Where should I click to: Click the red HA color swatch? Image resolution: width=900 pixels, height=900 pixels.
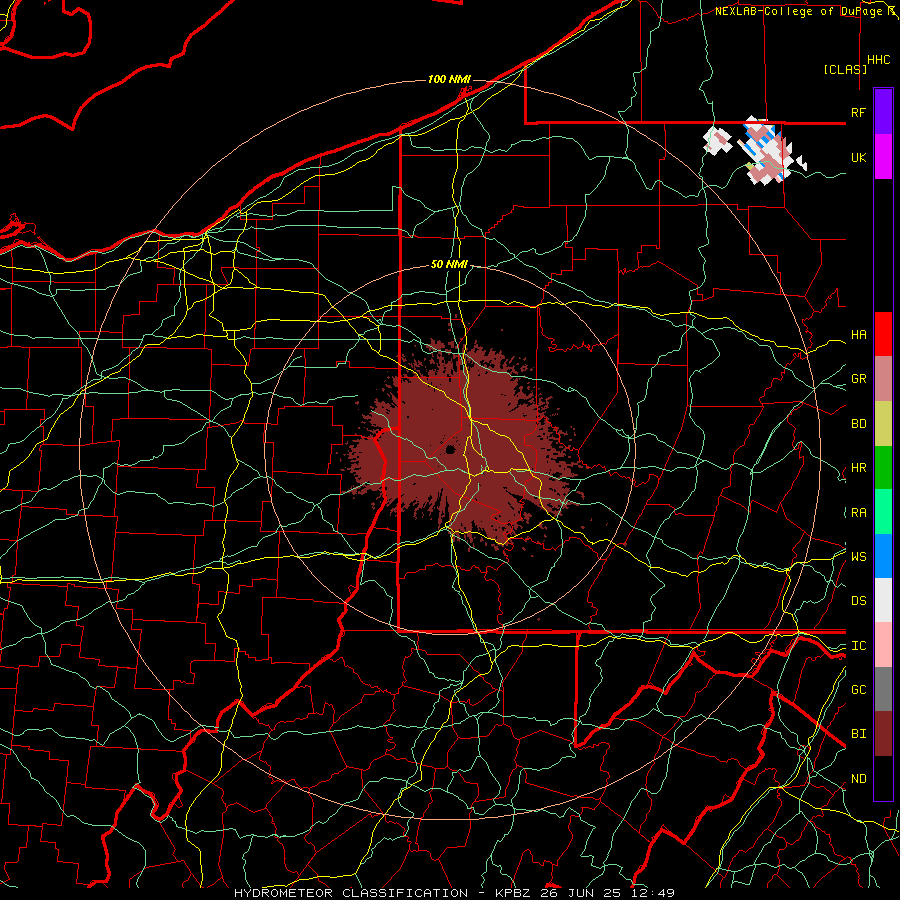(883, 334)
